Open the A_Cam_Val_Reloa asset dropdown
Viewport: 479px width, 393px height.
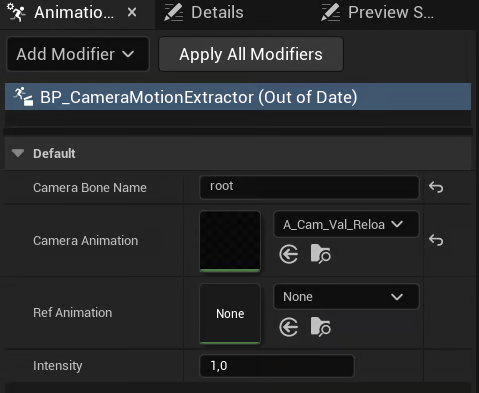pos(346,224)
